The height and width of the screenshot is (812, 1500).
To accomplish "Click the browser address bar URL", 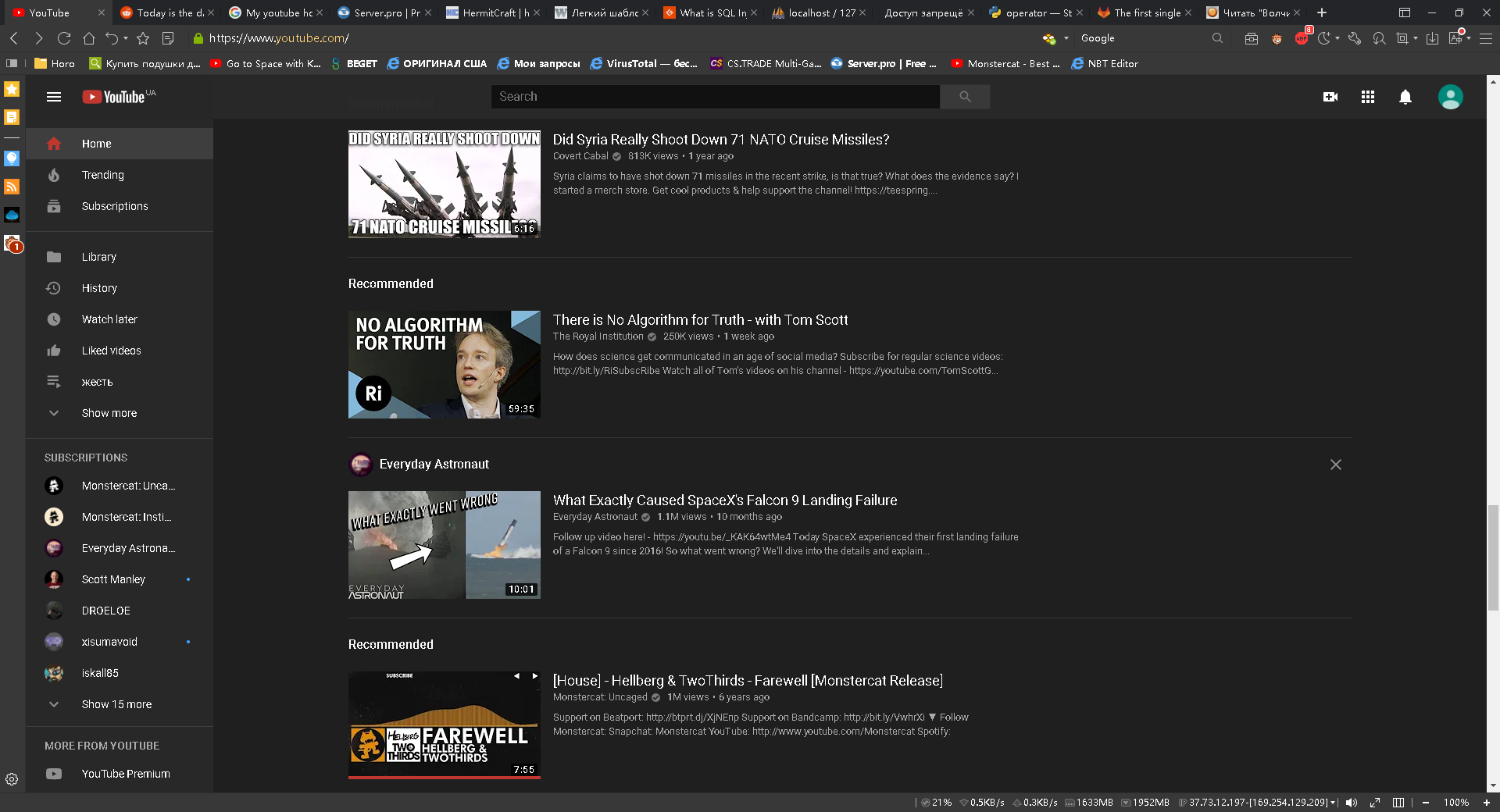I will pos(279,38).
